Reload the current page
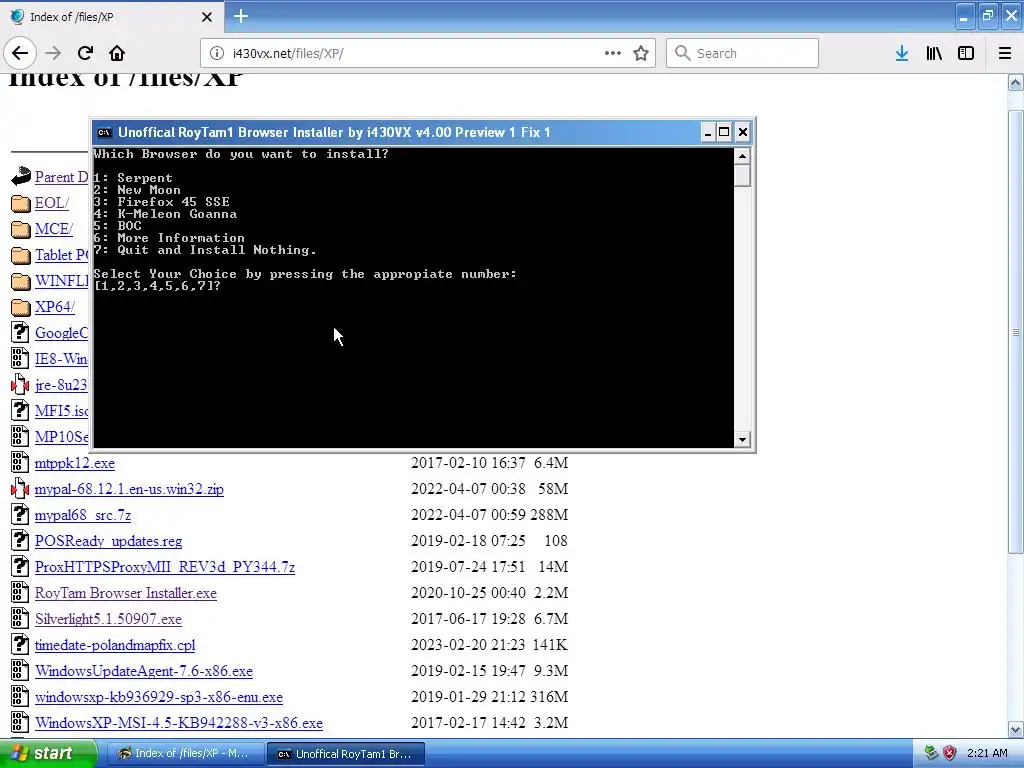 click(85, 53)
